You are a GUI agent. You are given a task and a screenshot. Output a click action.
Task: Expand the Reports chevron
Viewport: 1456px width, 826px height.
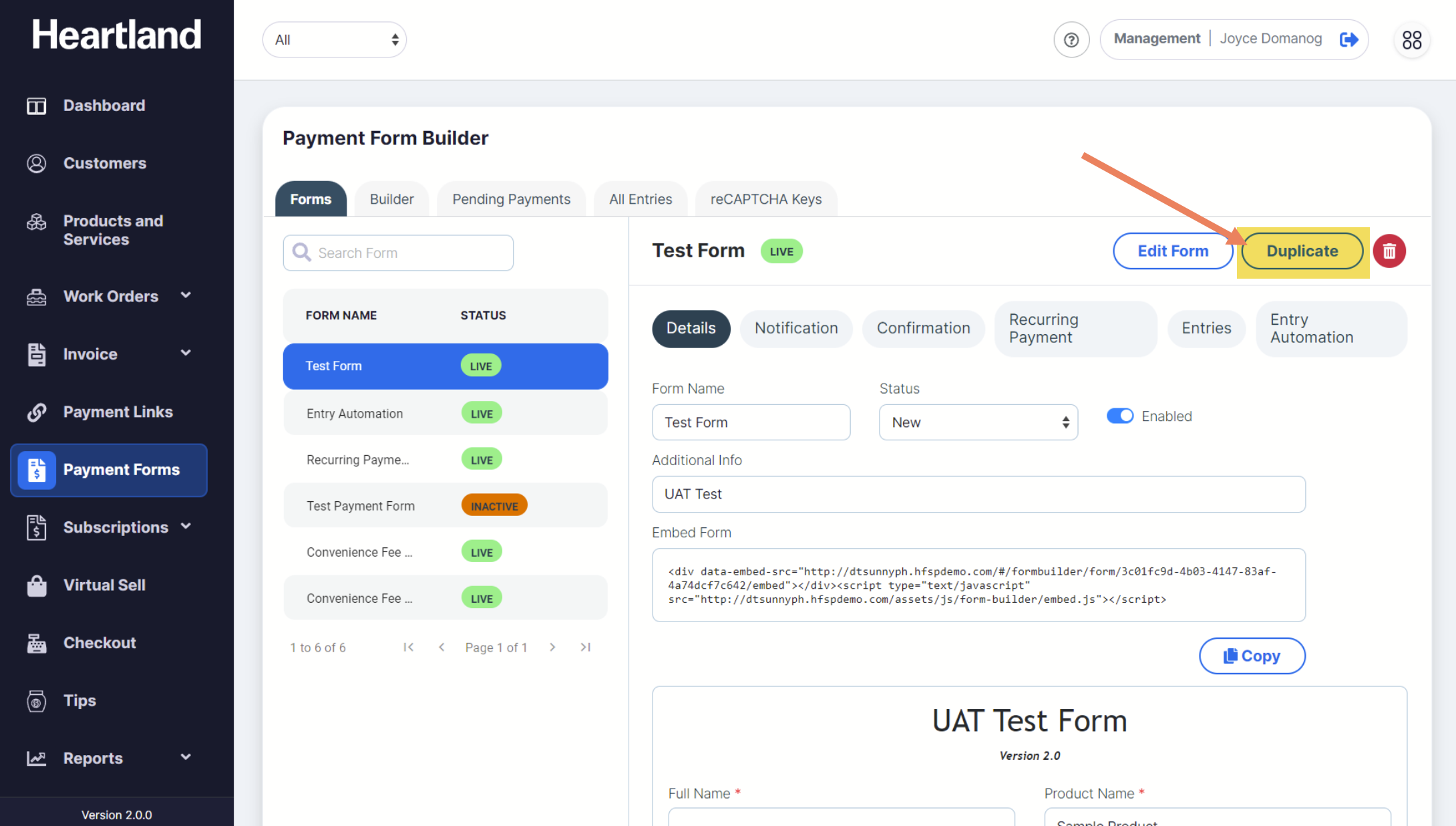186,757
